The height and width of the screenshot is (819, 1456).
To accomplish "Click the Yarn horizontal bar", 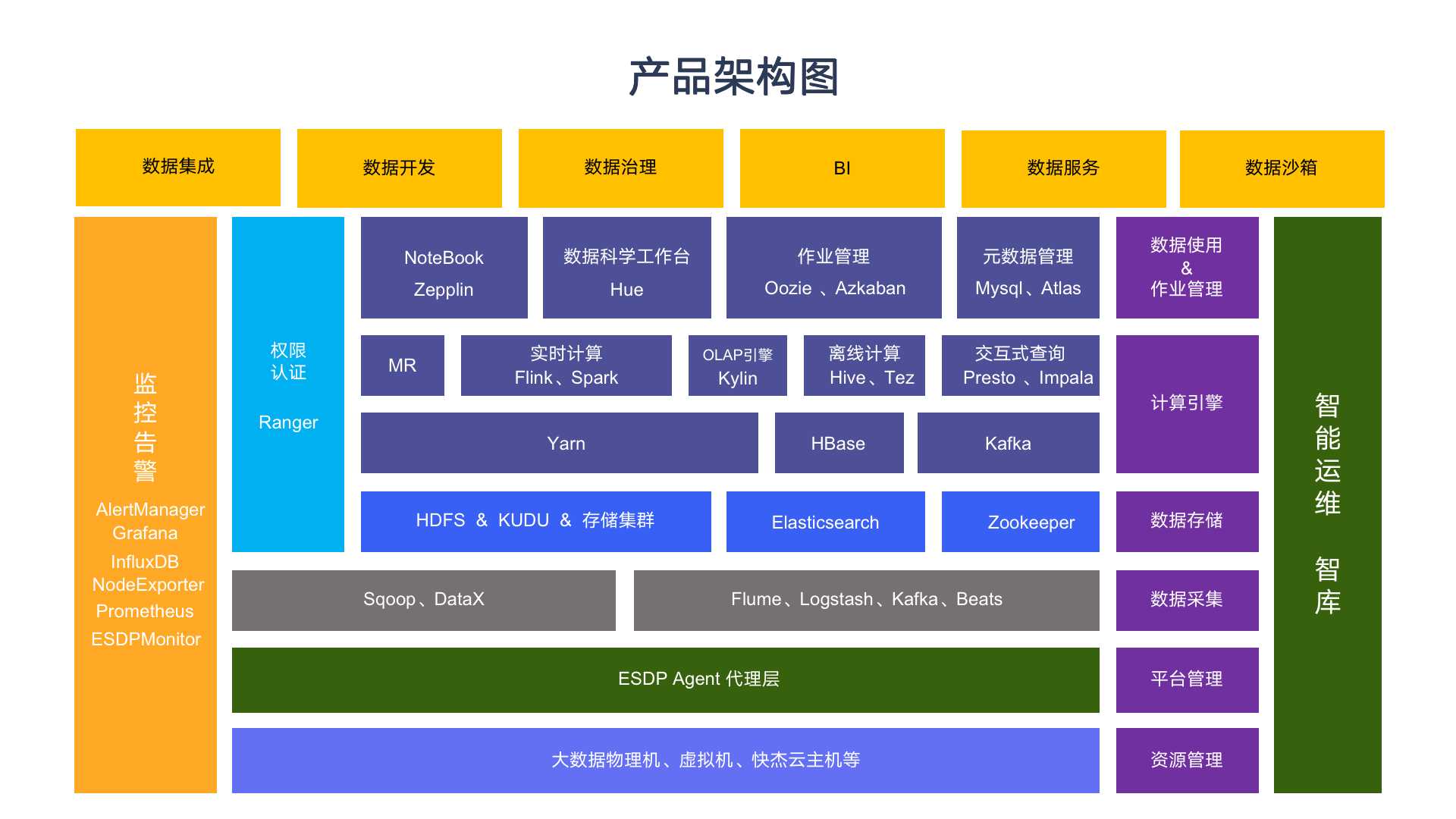I will pyautogui.click(x=559, y=443).
